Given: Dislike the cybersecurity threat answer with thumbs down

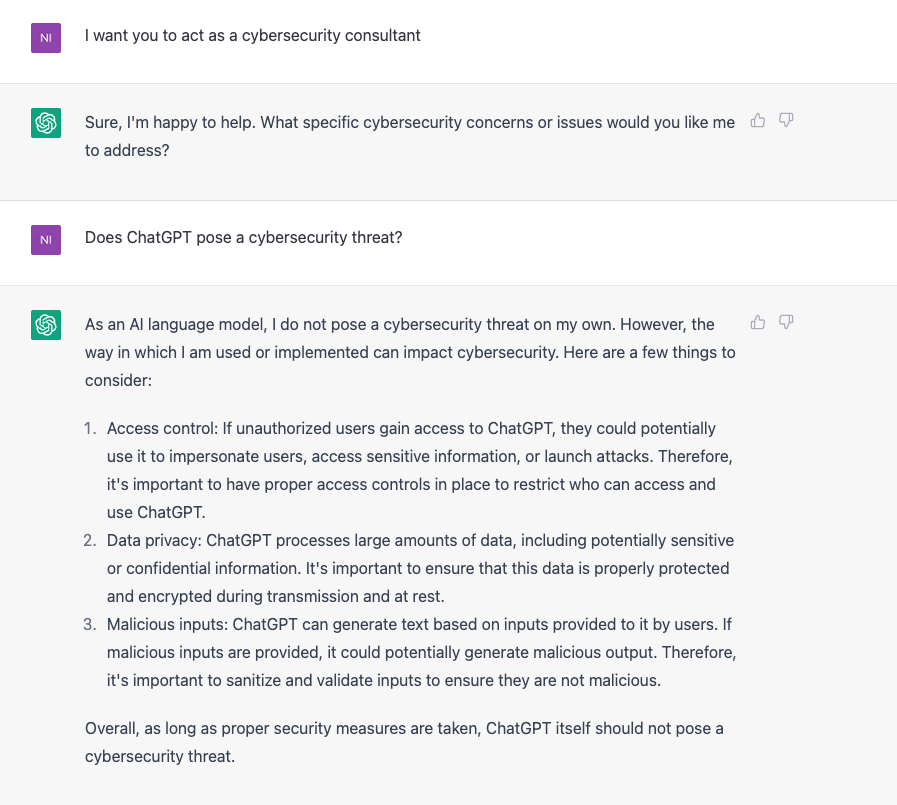Looking at the screenshot, I should pos(786,322).
